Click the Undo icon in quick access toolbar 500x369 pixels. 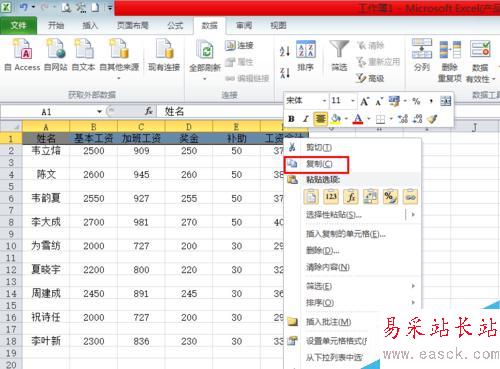(24, 7)
